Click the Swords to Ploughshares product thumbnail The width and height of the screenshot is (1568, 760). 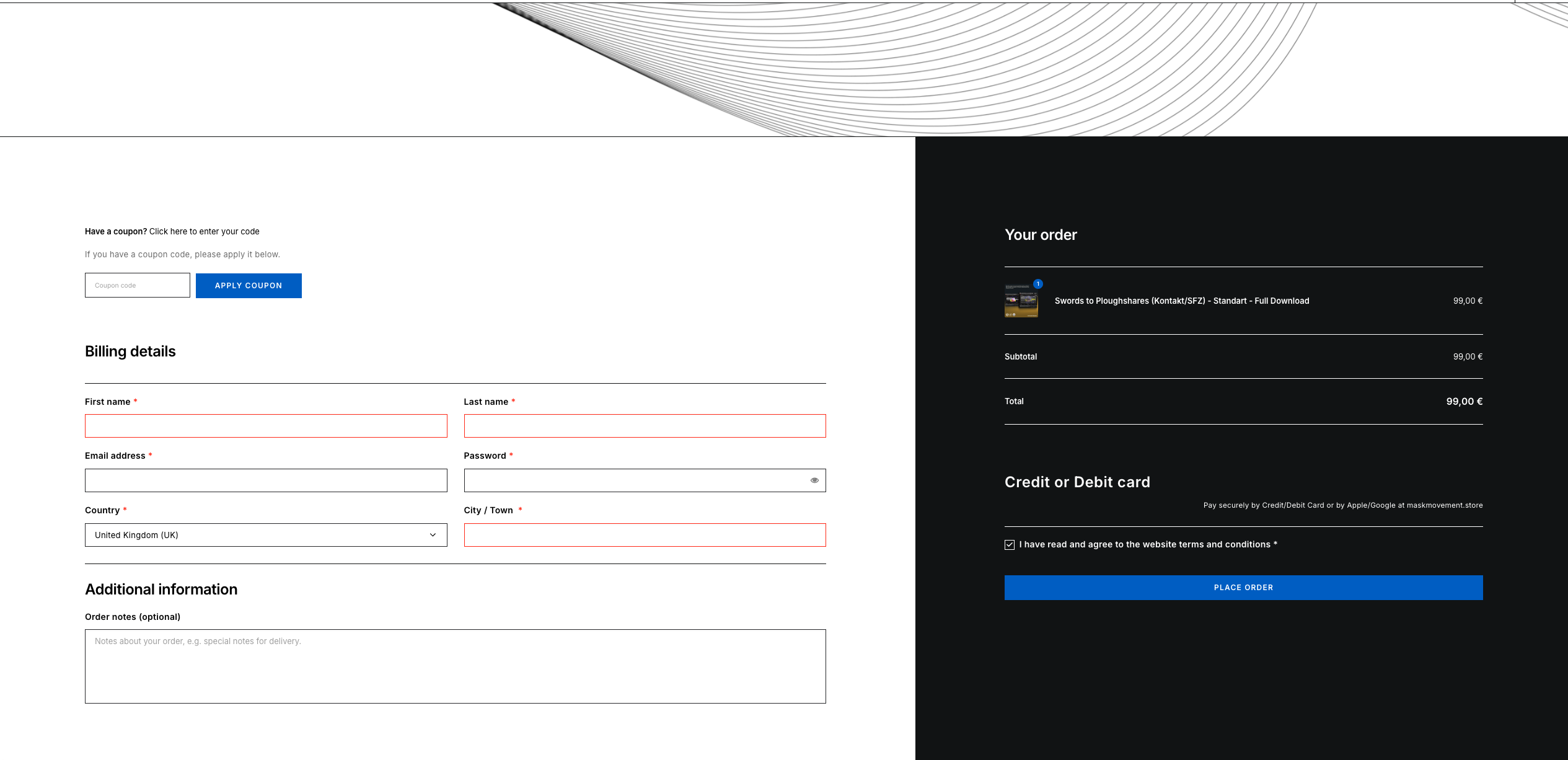click(x=1021, y=302)
